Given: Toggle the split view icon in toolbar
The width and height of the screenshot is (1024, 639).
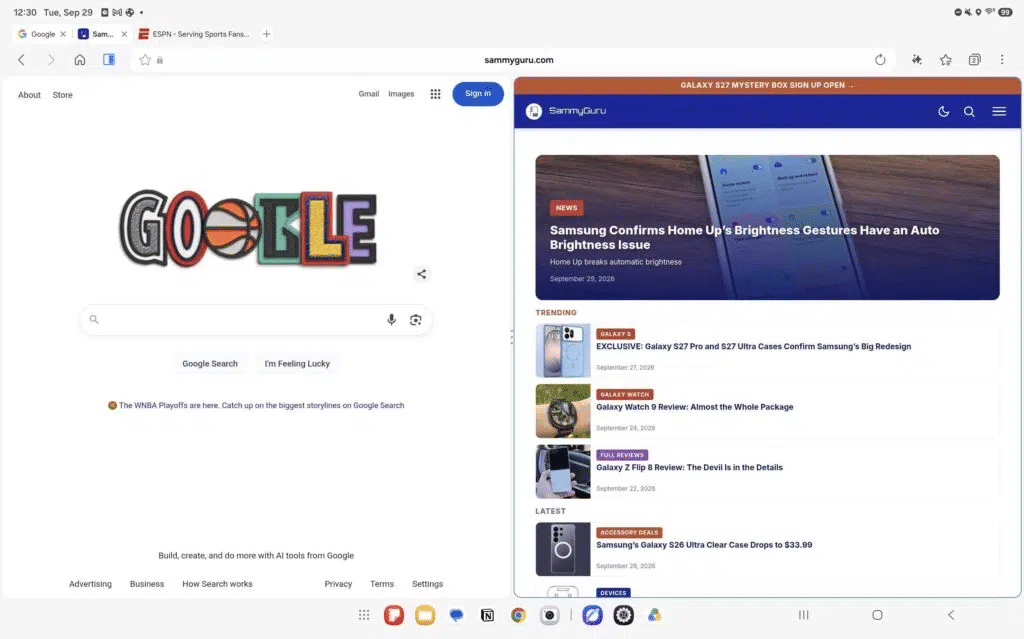Looking at the screenshot, I should tap(109, 59).
